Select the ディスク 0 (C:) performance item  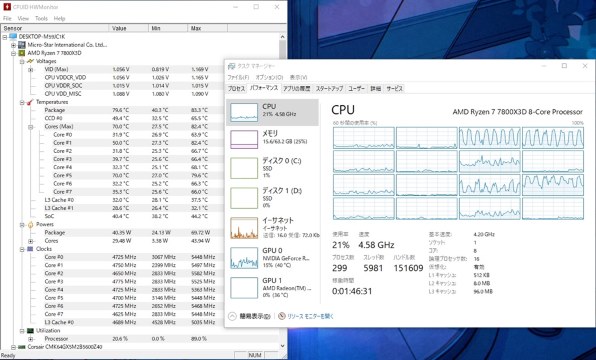pos(273,168)
